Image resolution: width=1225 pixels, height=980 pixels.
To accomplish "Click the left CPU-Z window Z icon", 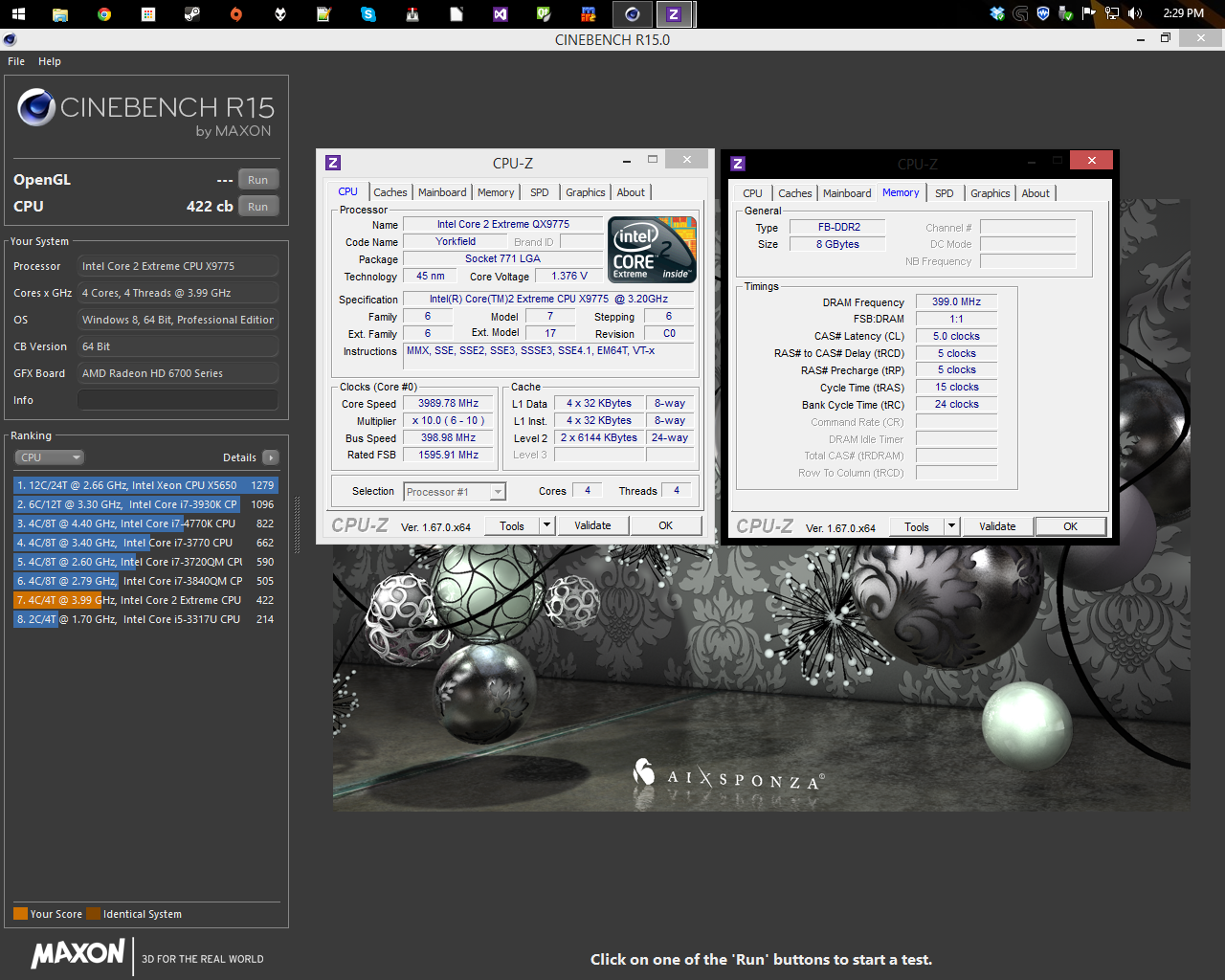I will [333, 163].
